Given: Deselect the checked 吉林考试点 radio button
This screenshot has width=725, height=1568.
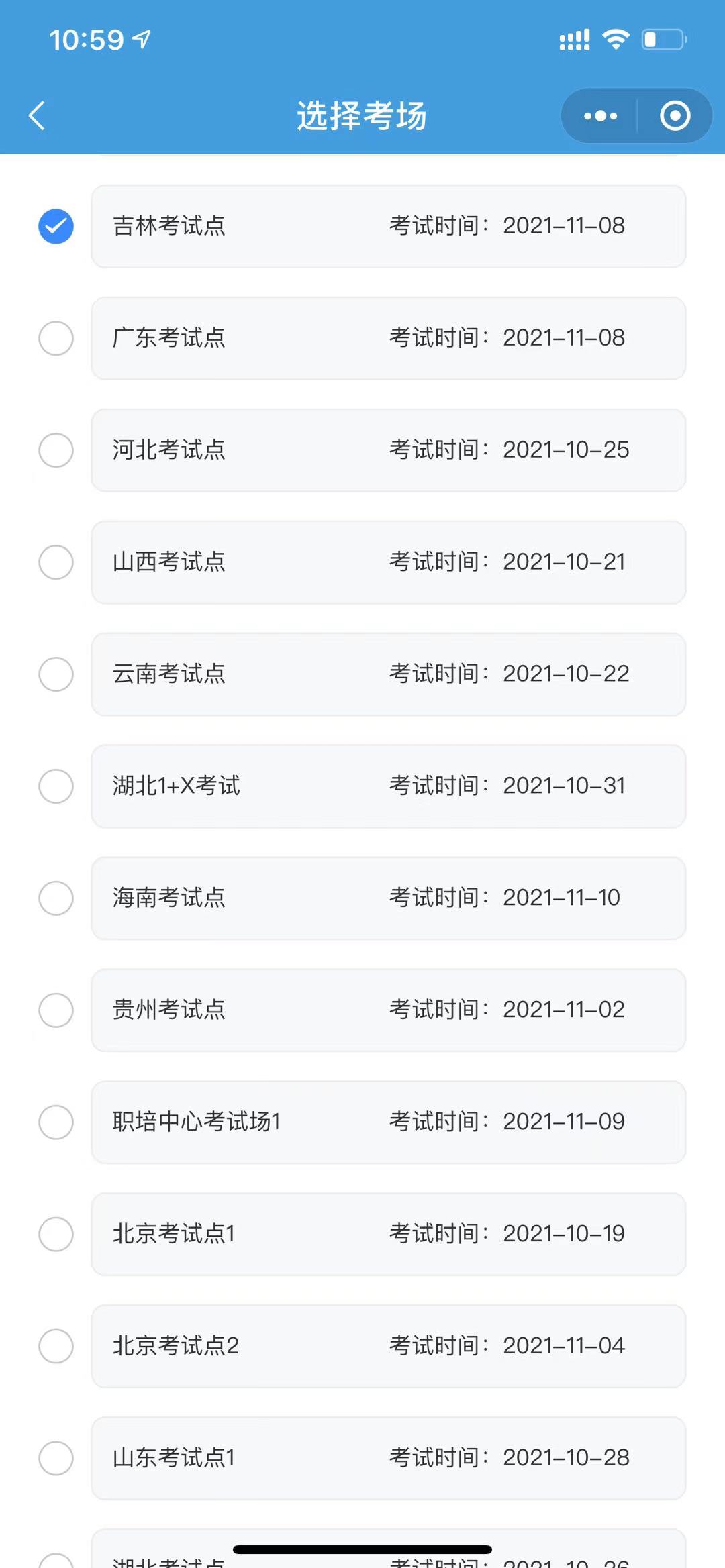Looking at the screenshot, I should [56, 226].
